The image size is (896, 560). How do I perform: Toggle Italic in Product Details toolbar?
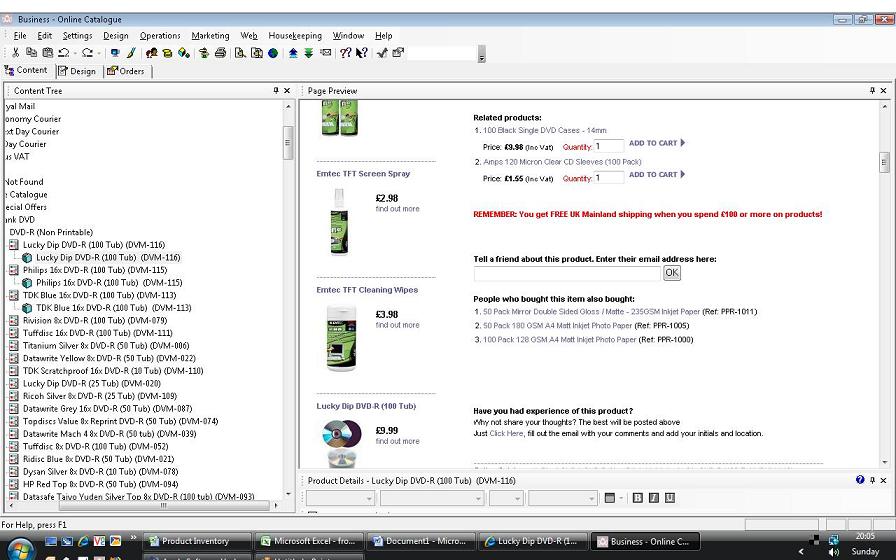pos(654,498)
